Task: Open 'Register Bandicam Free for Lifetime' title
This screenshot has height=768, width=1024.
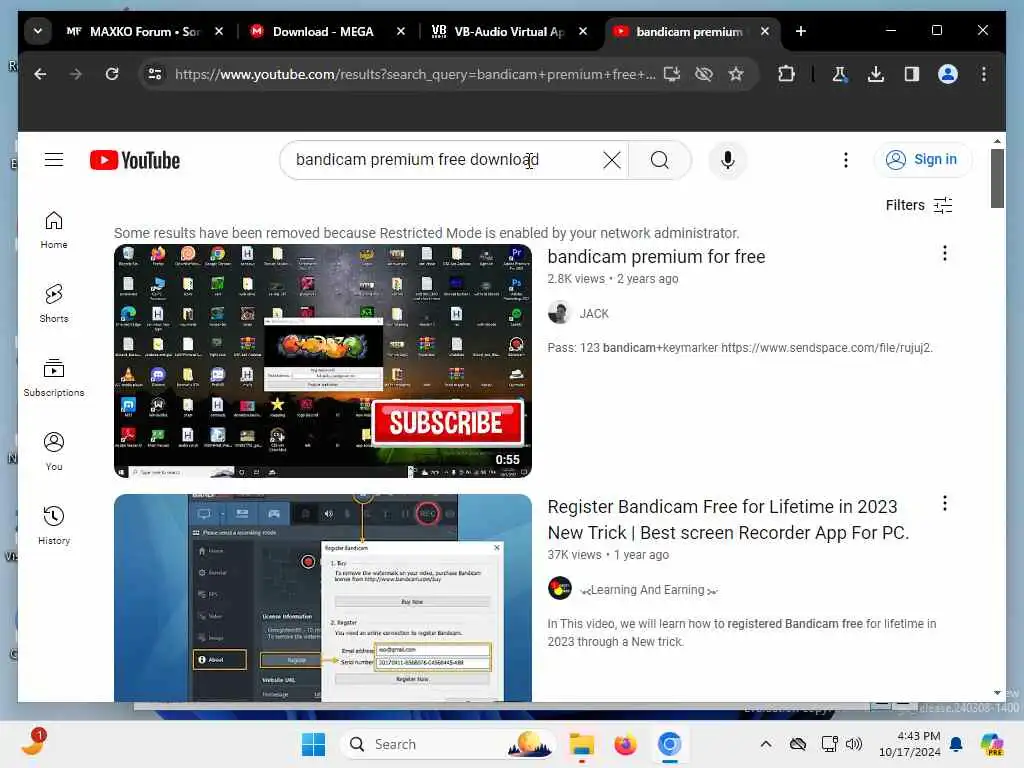Action: pos(728,520)
